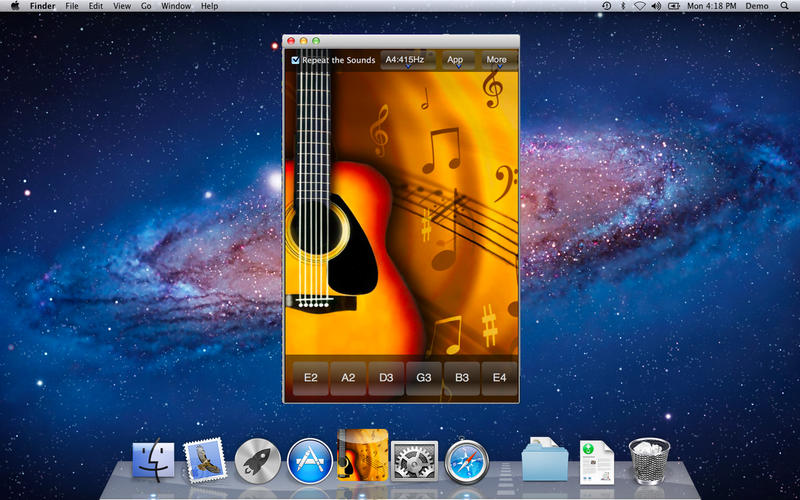Play the E4 string note
800x500 pixels.
[x=499, y=379]
